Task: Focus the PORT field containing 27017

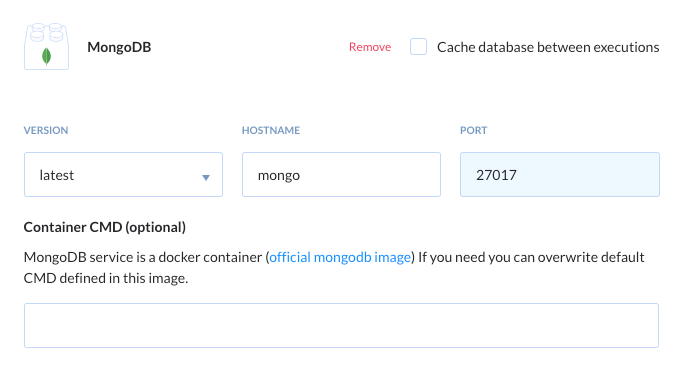Action: coord(560,175)
